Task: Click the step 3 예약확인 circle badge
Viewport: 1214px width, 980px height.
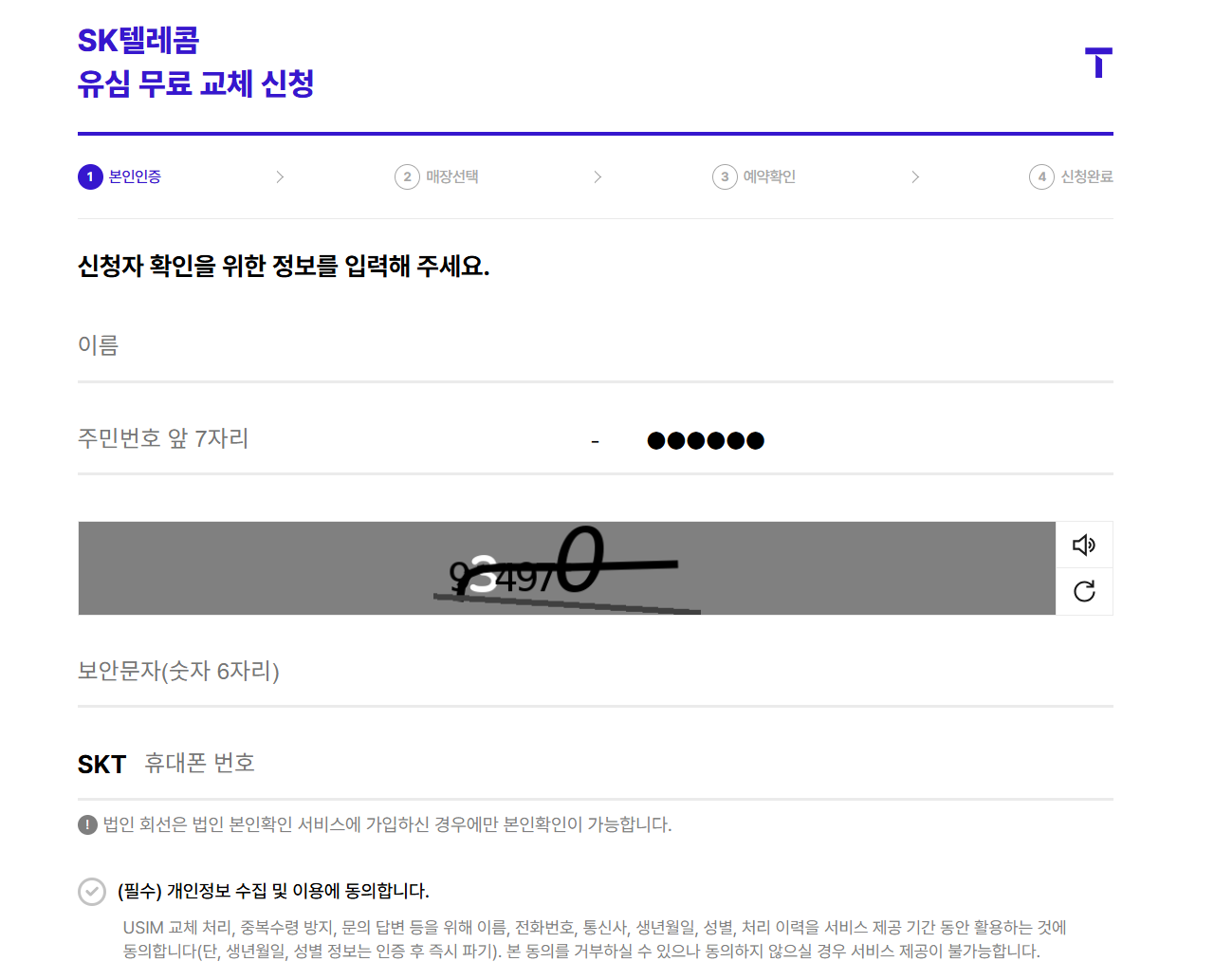Action: tap(725, 176)
